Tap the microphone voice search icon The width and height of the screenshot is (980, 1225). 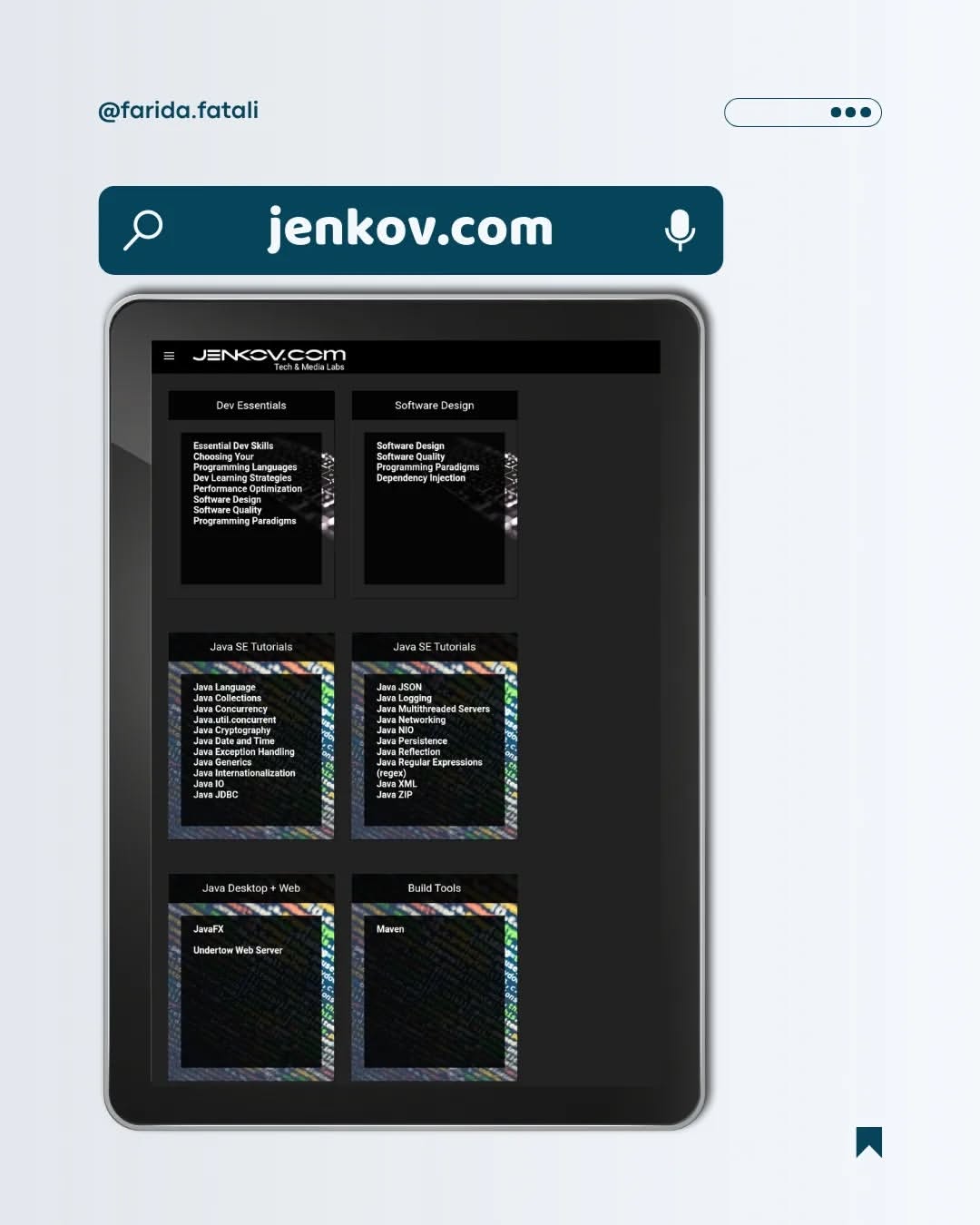pyautogui.click(x=680, y=230)
